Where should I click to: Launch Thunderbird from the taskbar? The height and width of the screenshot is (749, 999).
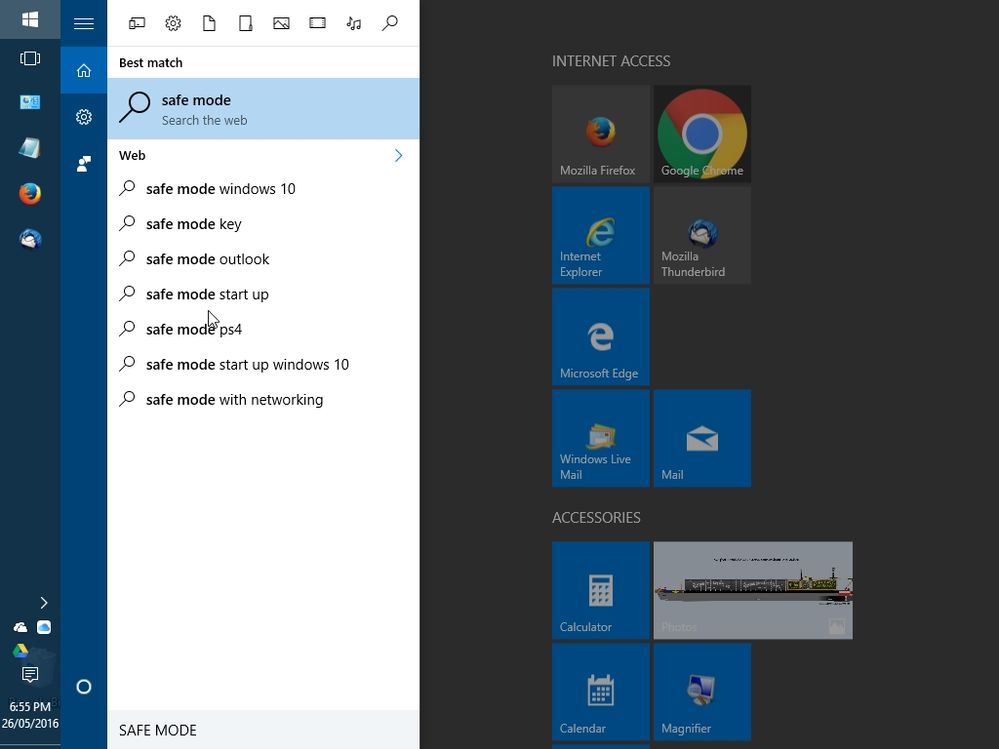coord(30,239)
